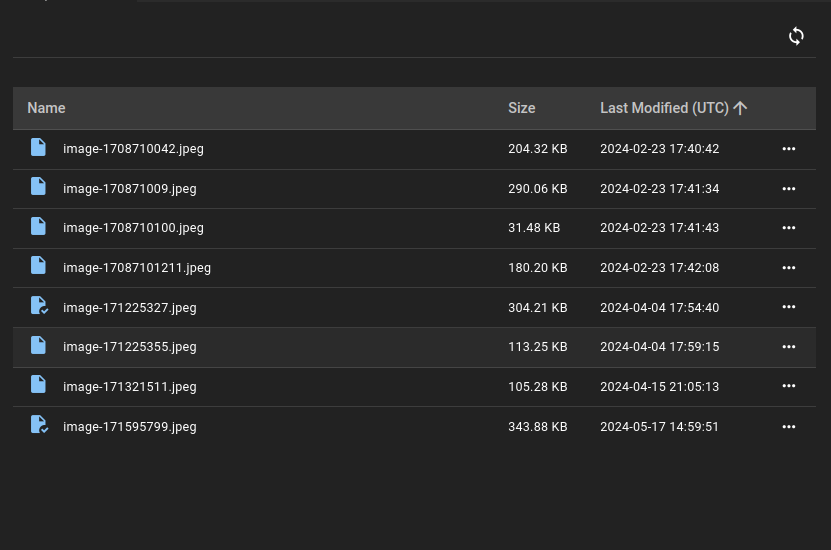Select file name image-1708710100.jpeg
Screen dimensions: 831x550
tap(134, 228)
